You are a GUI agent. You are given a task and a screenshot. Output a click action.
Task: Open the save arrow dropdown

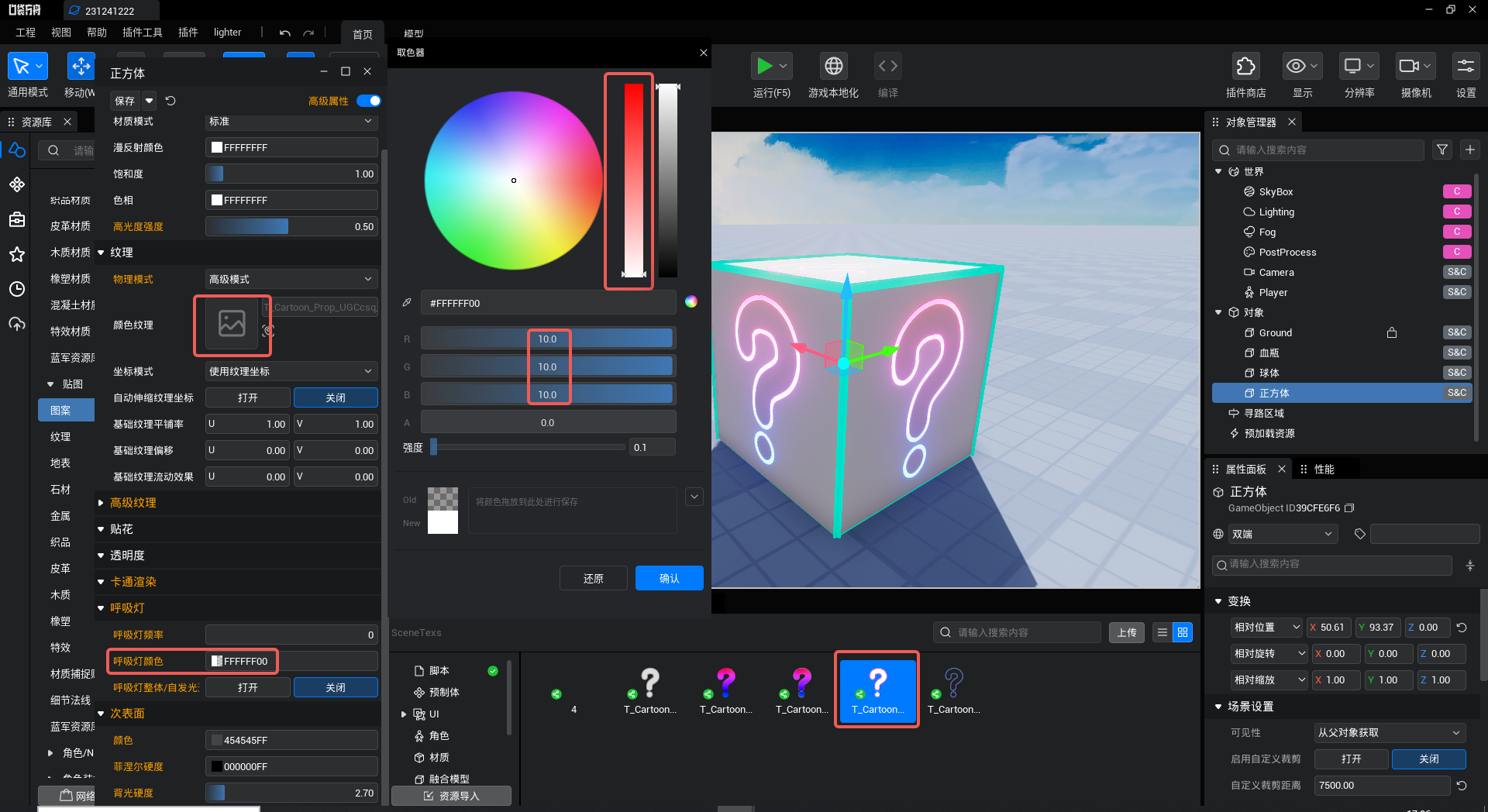[150, 101]
